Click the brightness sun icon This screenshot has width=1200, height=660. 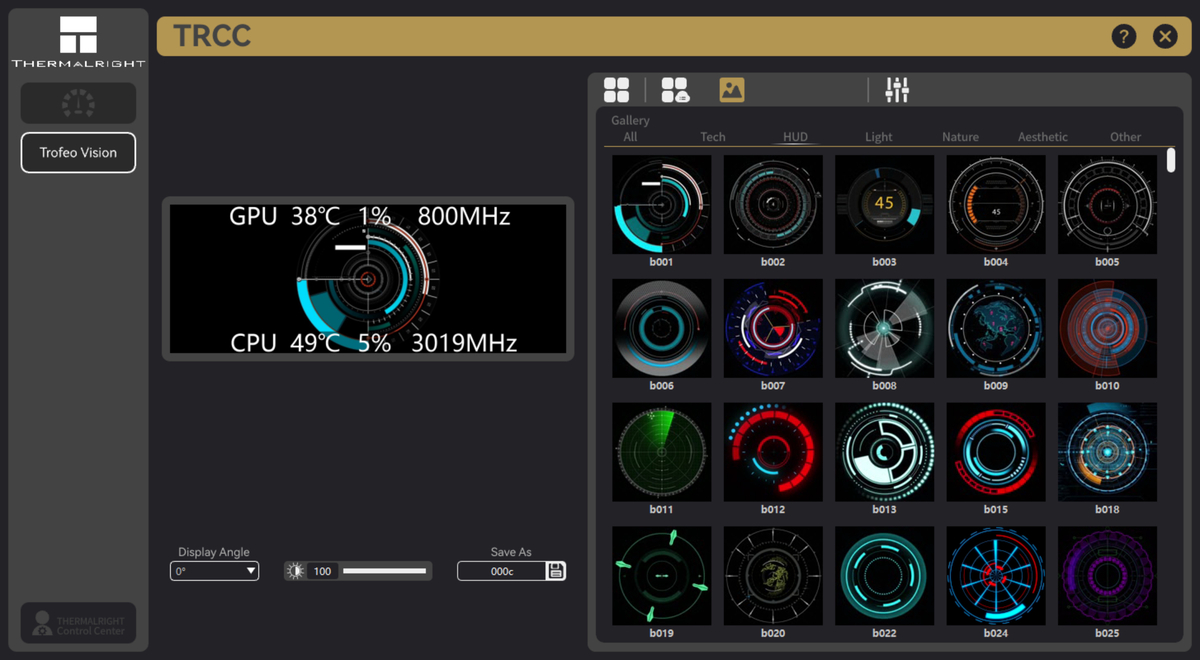tap(295, 571)
